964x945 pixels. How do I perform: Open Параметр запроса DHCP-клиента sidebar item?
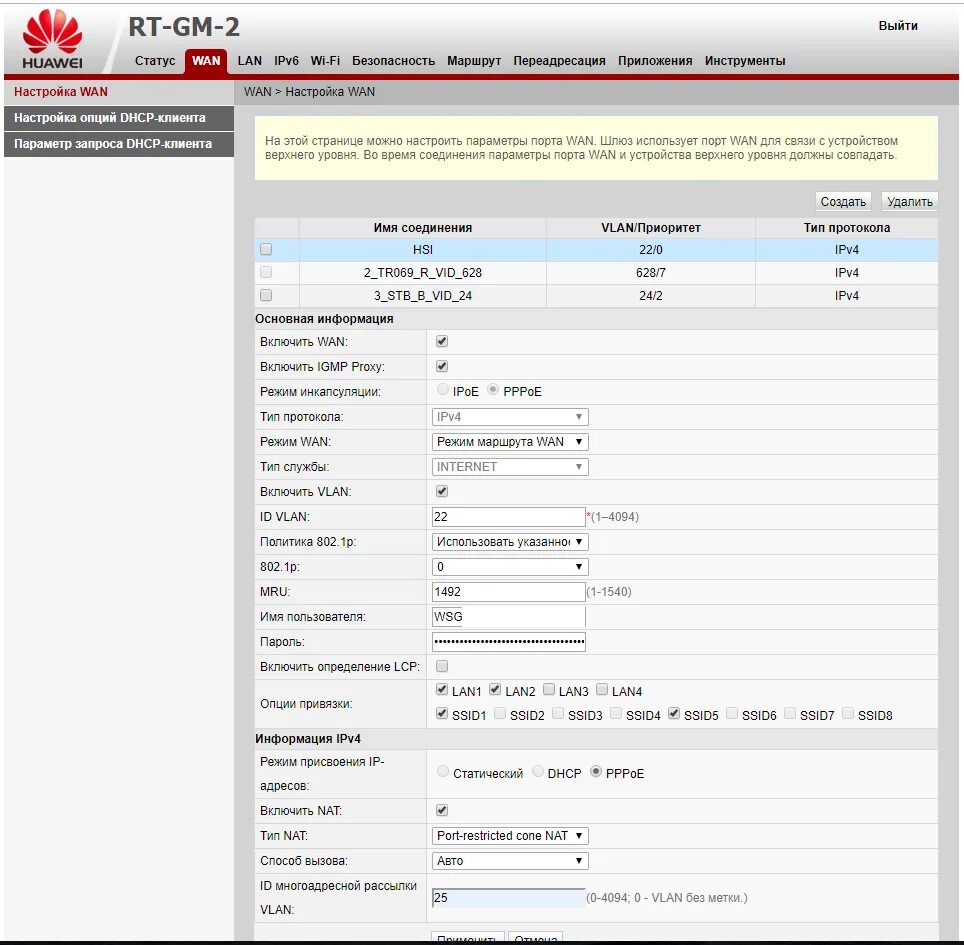[x=119, y=144]
